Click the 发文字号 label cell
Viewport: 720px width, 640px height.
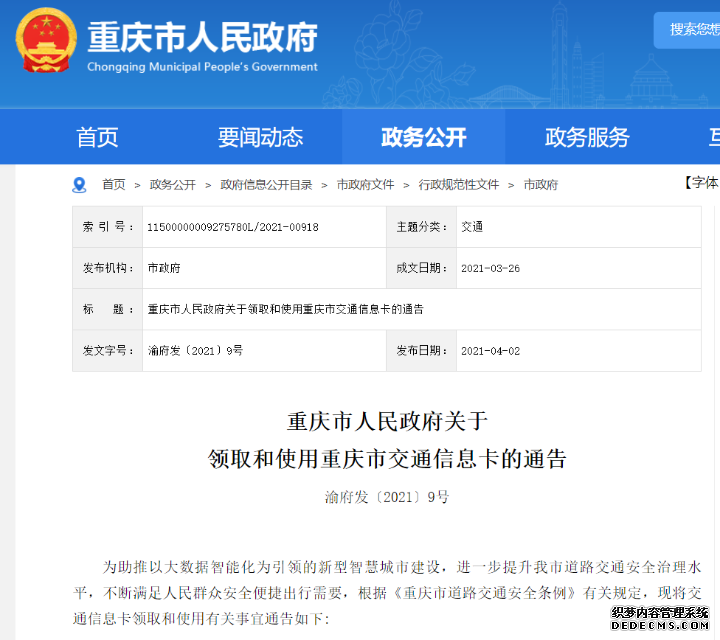pyautogui.click(x=107, y=351)
